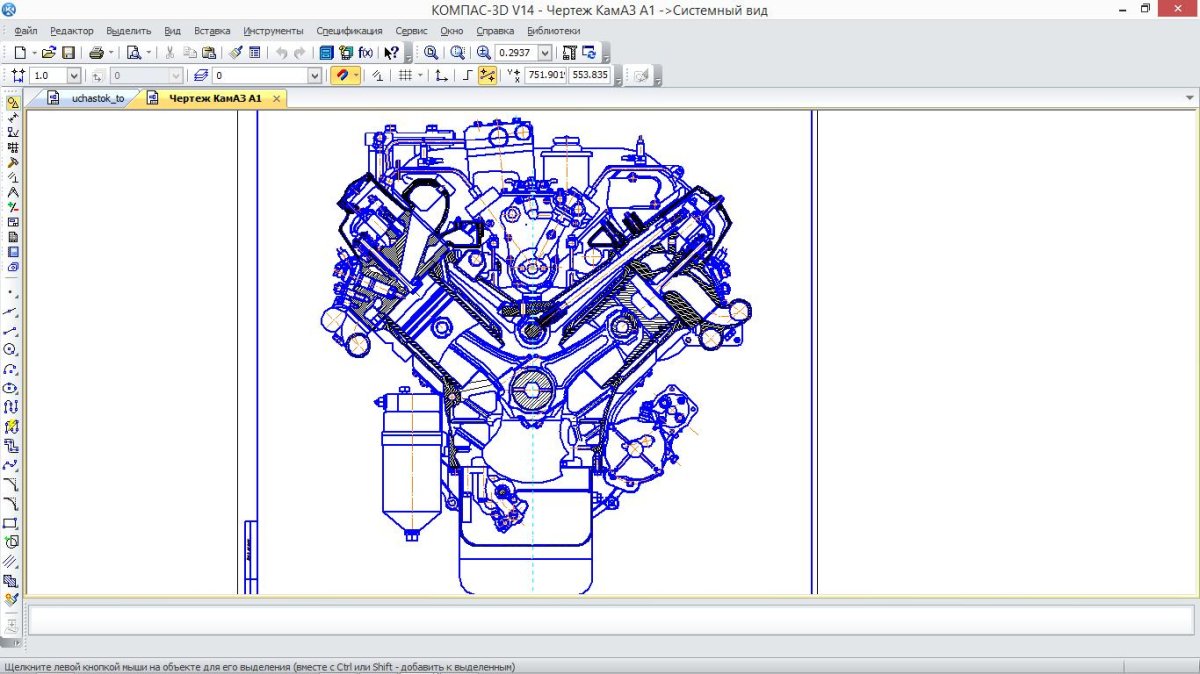Select the Circle drawing tool
The image size is (1200, 674).
[11, 350]
